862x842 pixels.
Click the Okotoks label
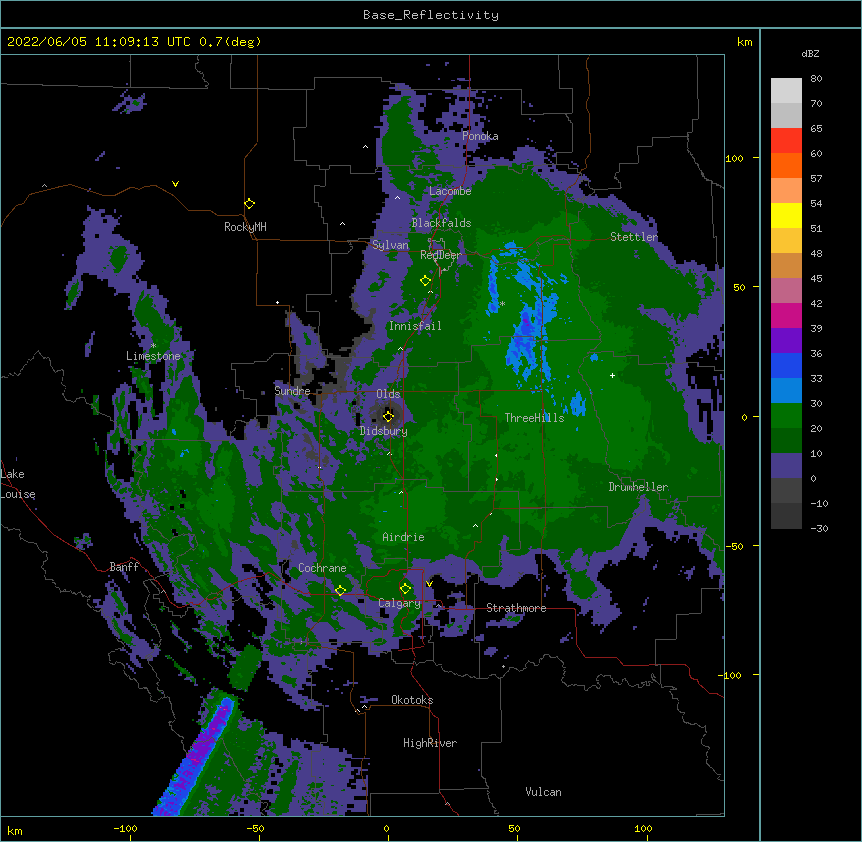(x=412, y=700)
